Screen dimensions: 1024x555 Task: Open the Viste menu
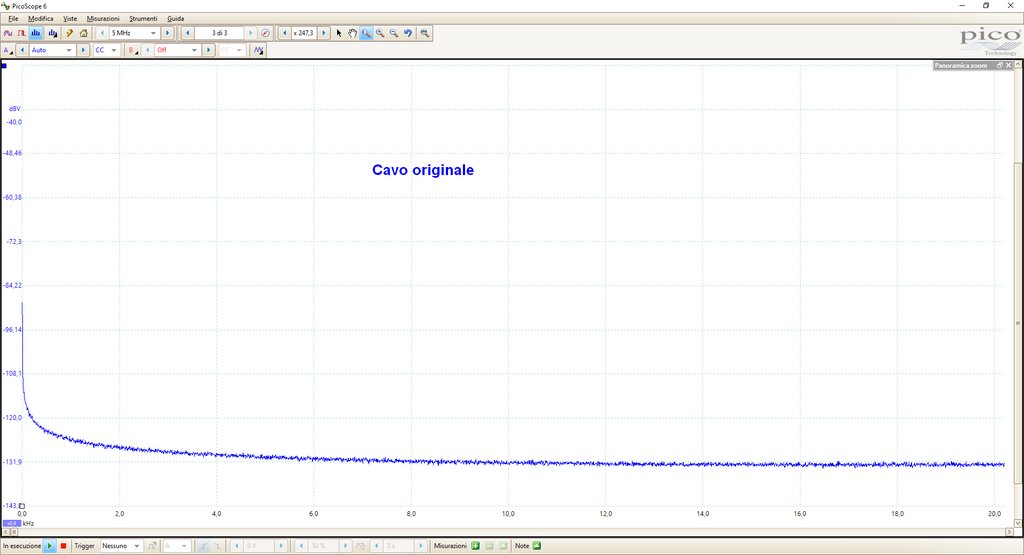point(70,19)
